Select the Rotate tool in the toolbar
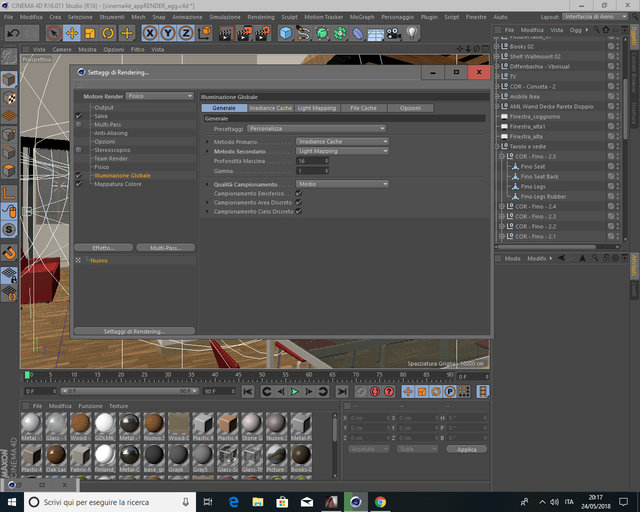 pyautogui.click(x=108, y=33)
